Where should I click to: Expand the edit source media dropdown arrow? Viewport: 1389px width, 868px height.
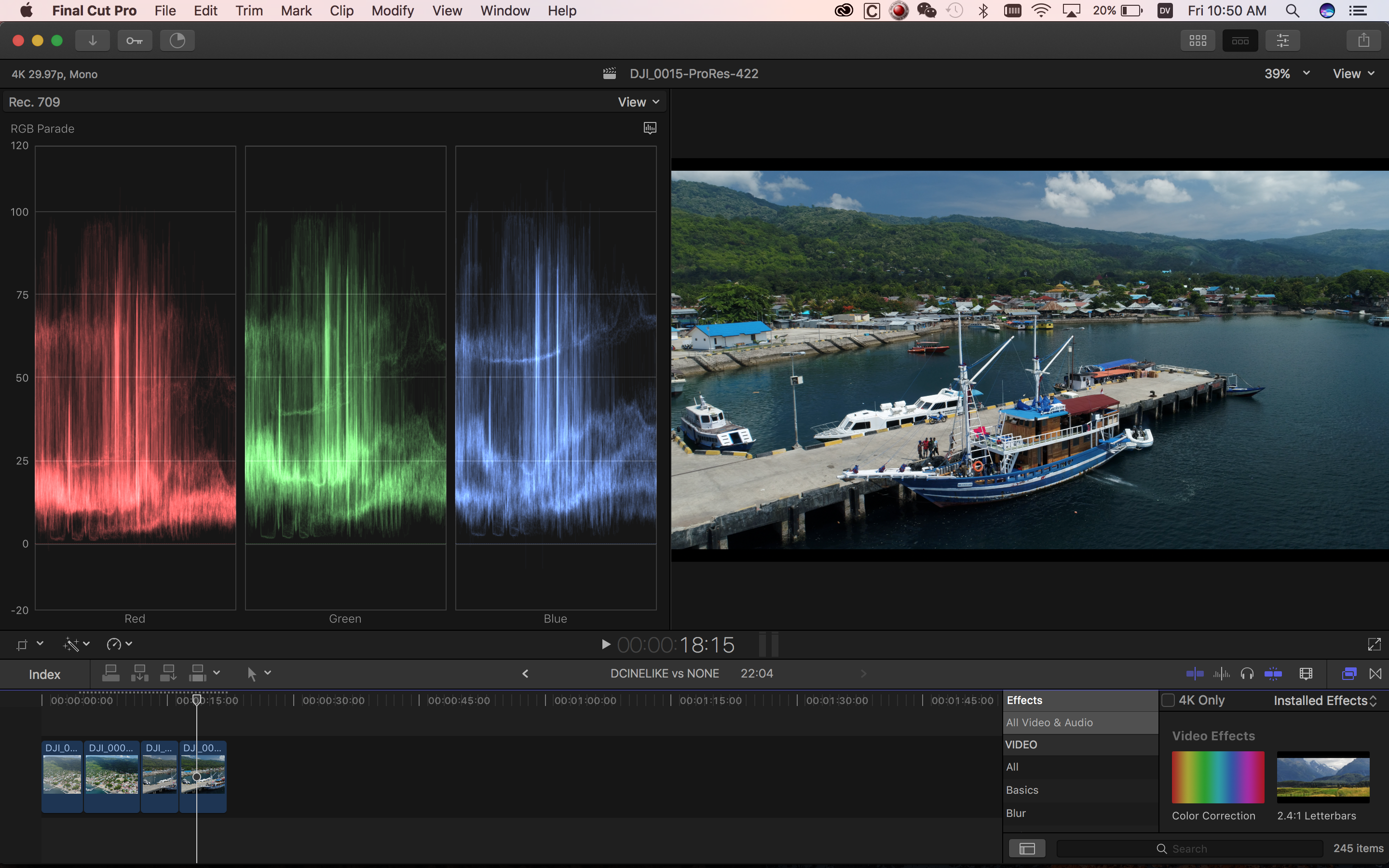click(217, 672)
